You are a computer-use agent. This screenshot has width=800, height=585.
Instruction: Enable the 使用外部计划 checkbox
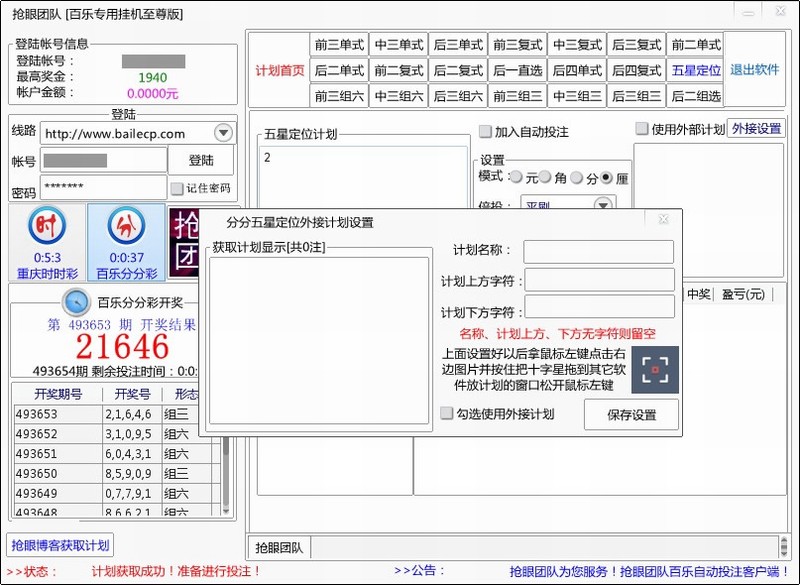[642, 129]
